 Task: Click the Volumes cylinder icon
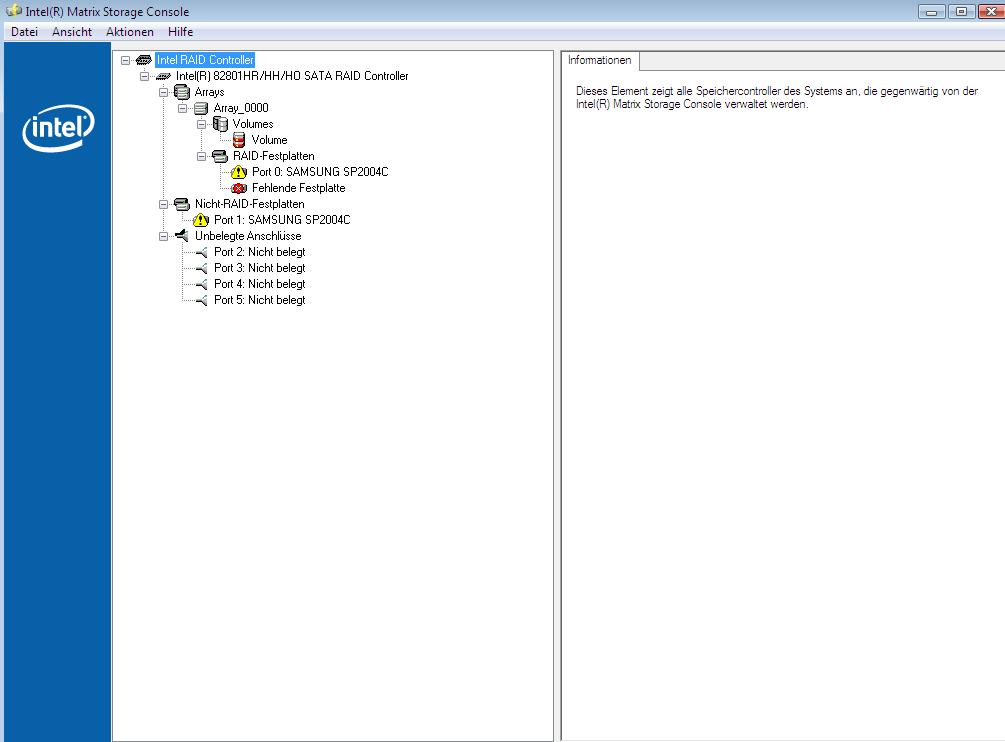tap(220, 124)
